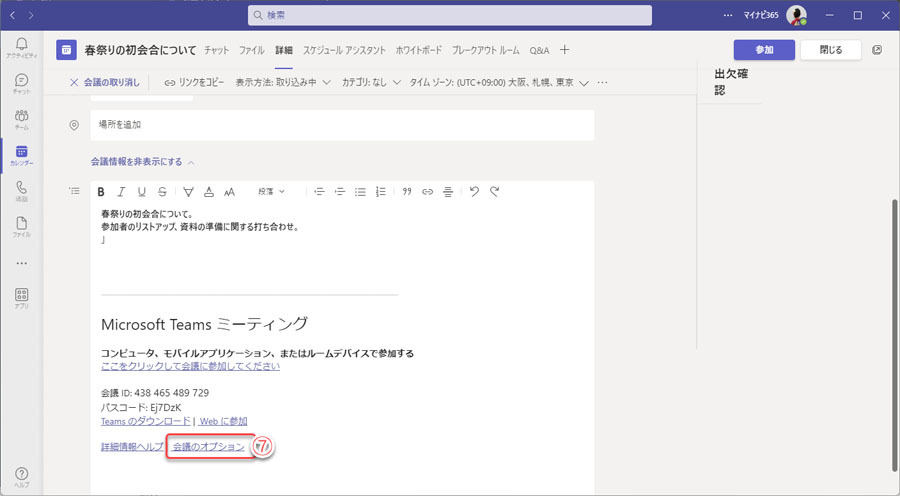900x496 pixels.
Task: Open the time zone dropdown
Action: pyautogui.click(x=499, y=83)
